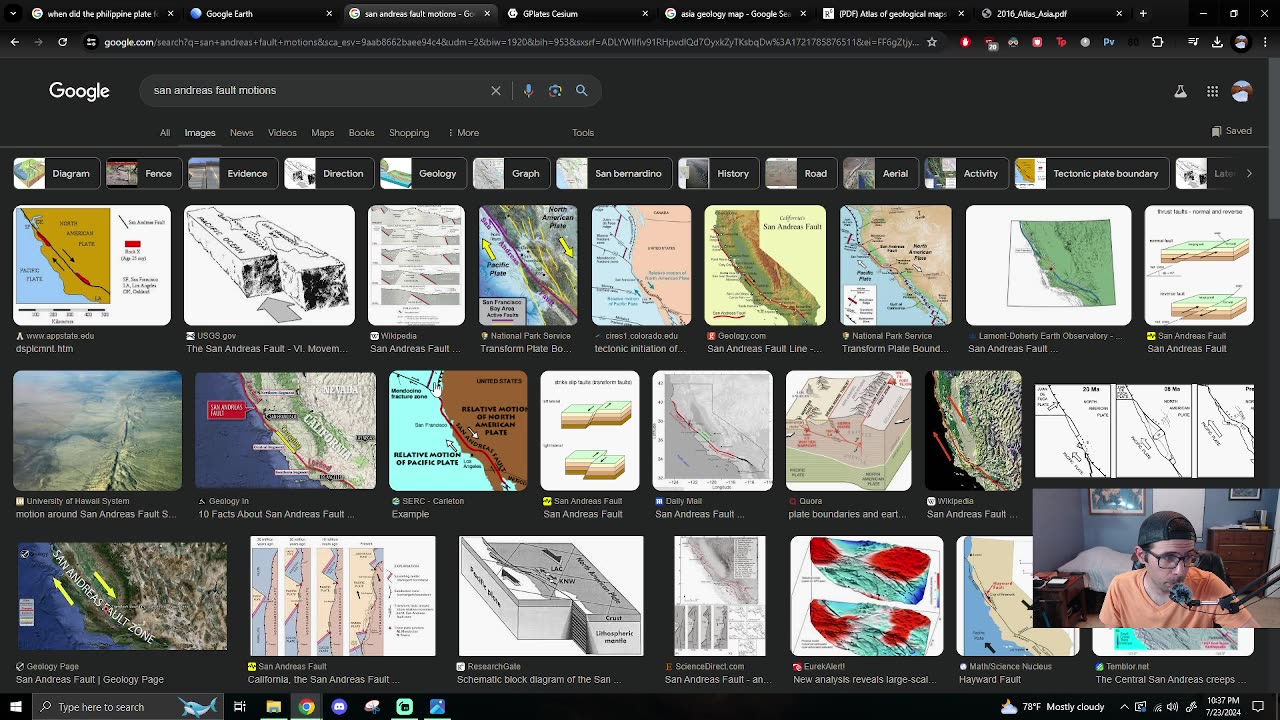Open www.appstate.edu plate map thumbnail
The image size is (1280, 720).
click(92, 265)
